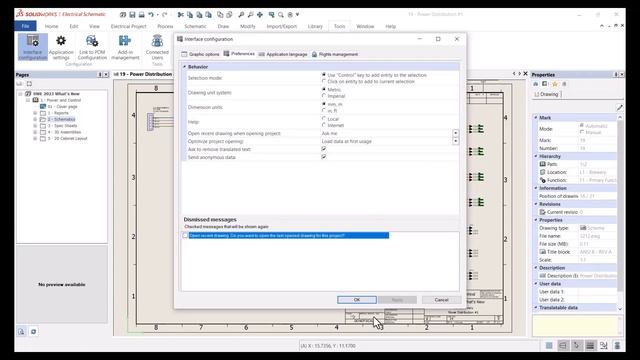The width and height of the screenshot is (640, 360).
Task: Click the last status bar icon at right
Action: 617,346
